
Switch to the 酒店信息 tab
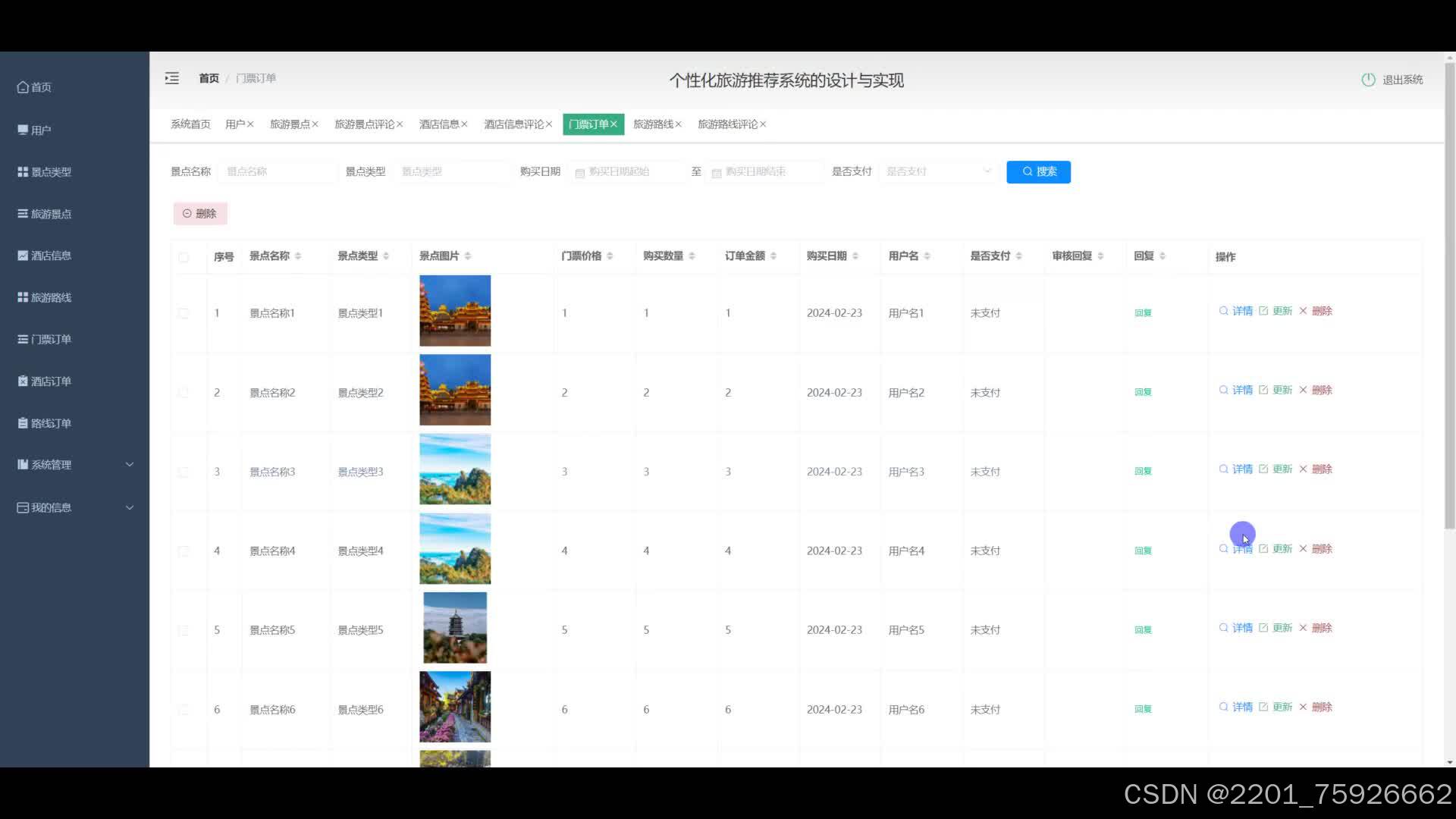(439, 124)
